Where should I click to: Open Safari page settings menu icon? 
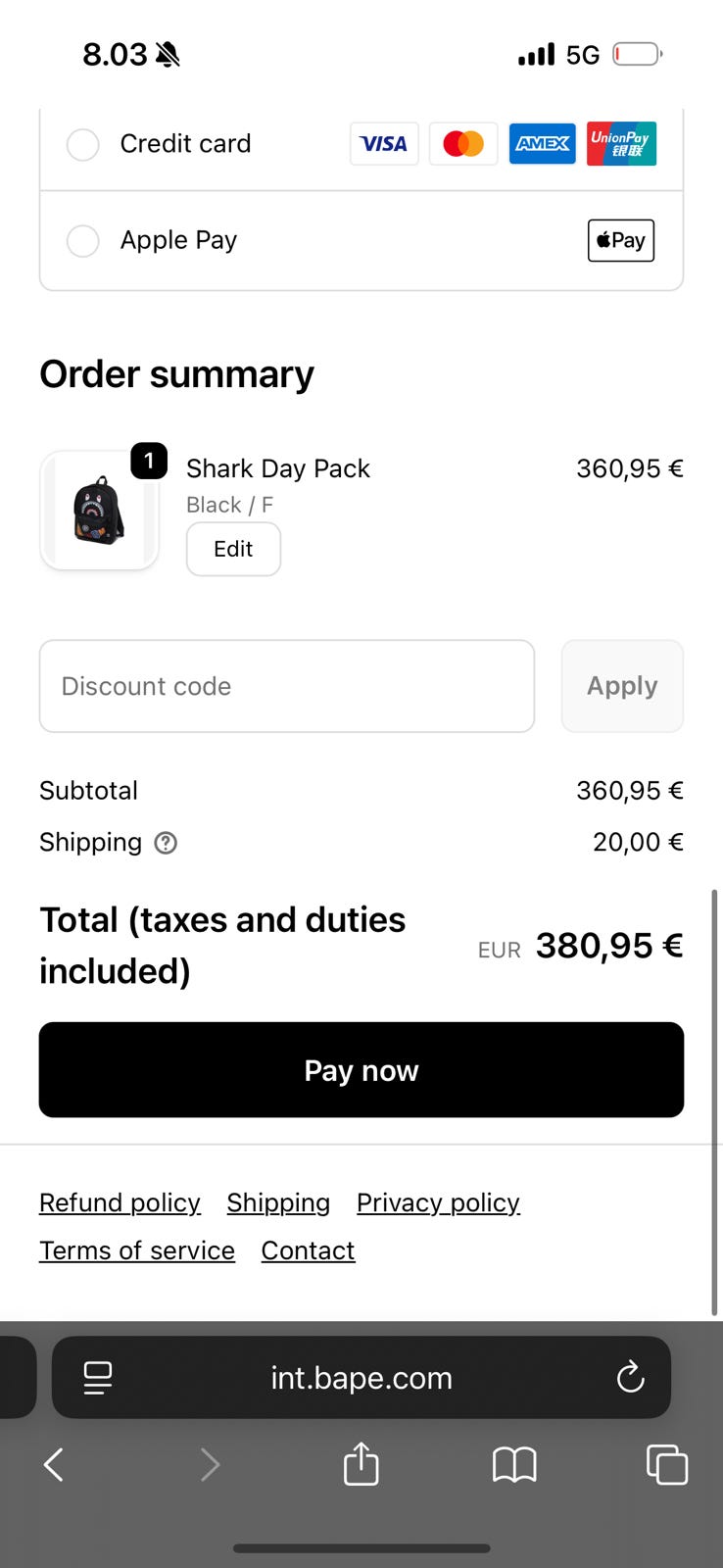[x=98, y=1377]
